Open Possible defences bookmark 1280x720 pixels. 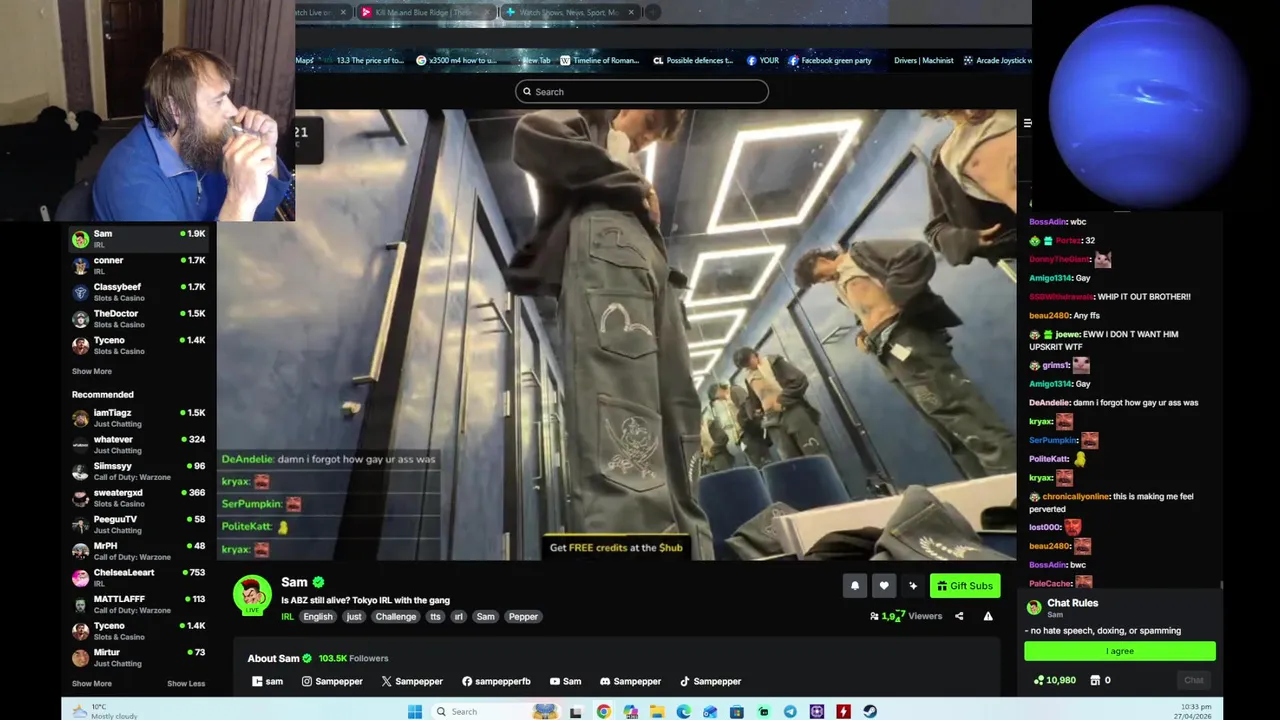[693, 60]
